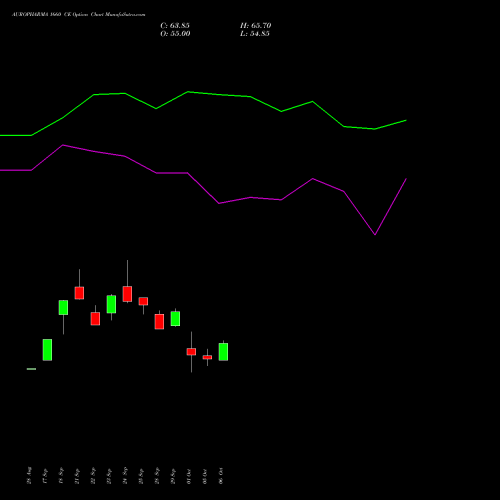The width and height of the screenshot is (500, 500).
Task: Click the green candlestick for 29 Sep
Action: click(175, 319)
